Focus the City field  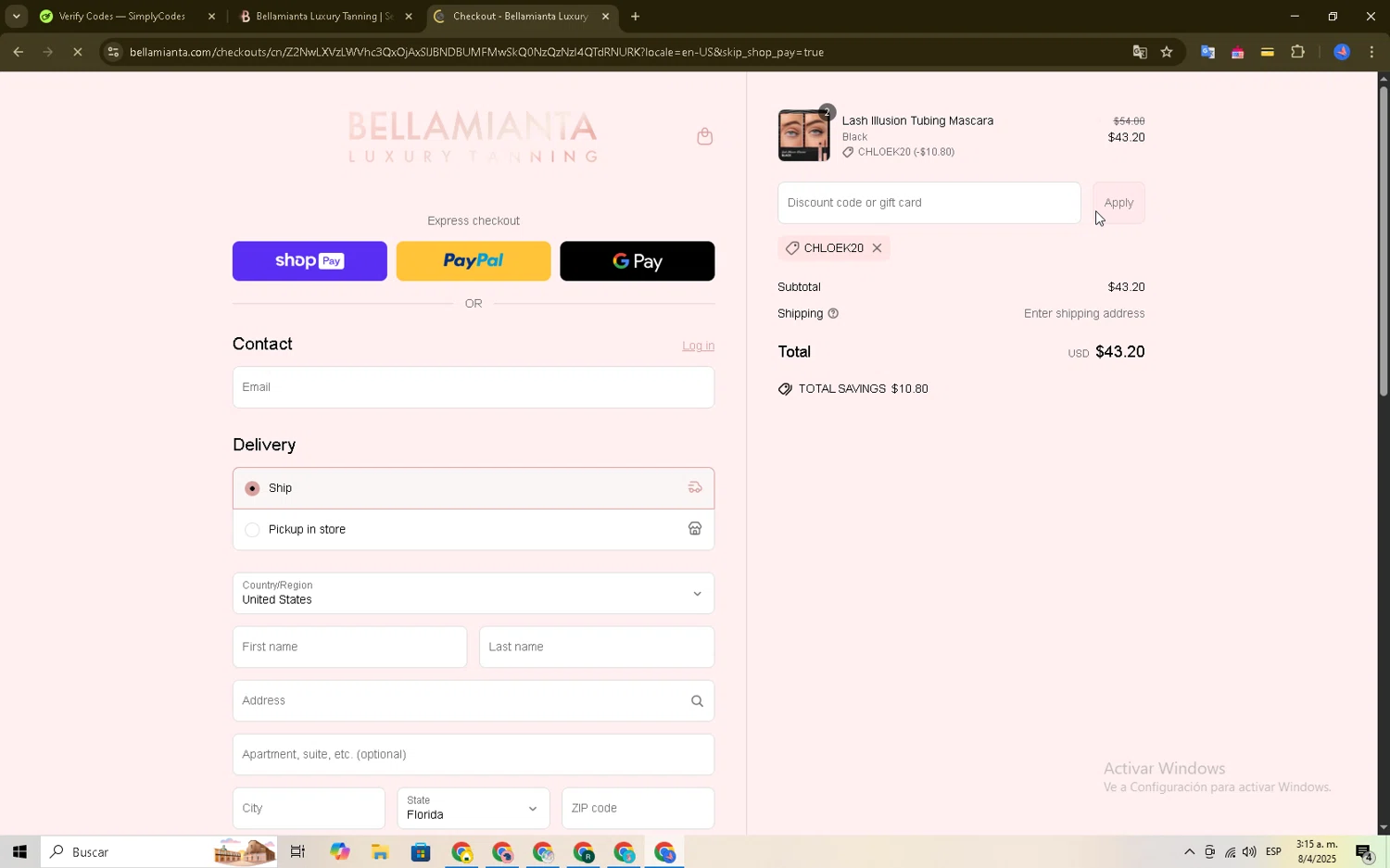(x=309, y=808)
